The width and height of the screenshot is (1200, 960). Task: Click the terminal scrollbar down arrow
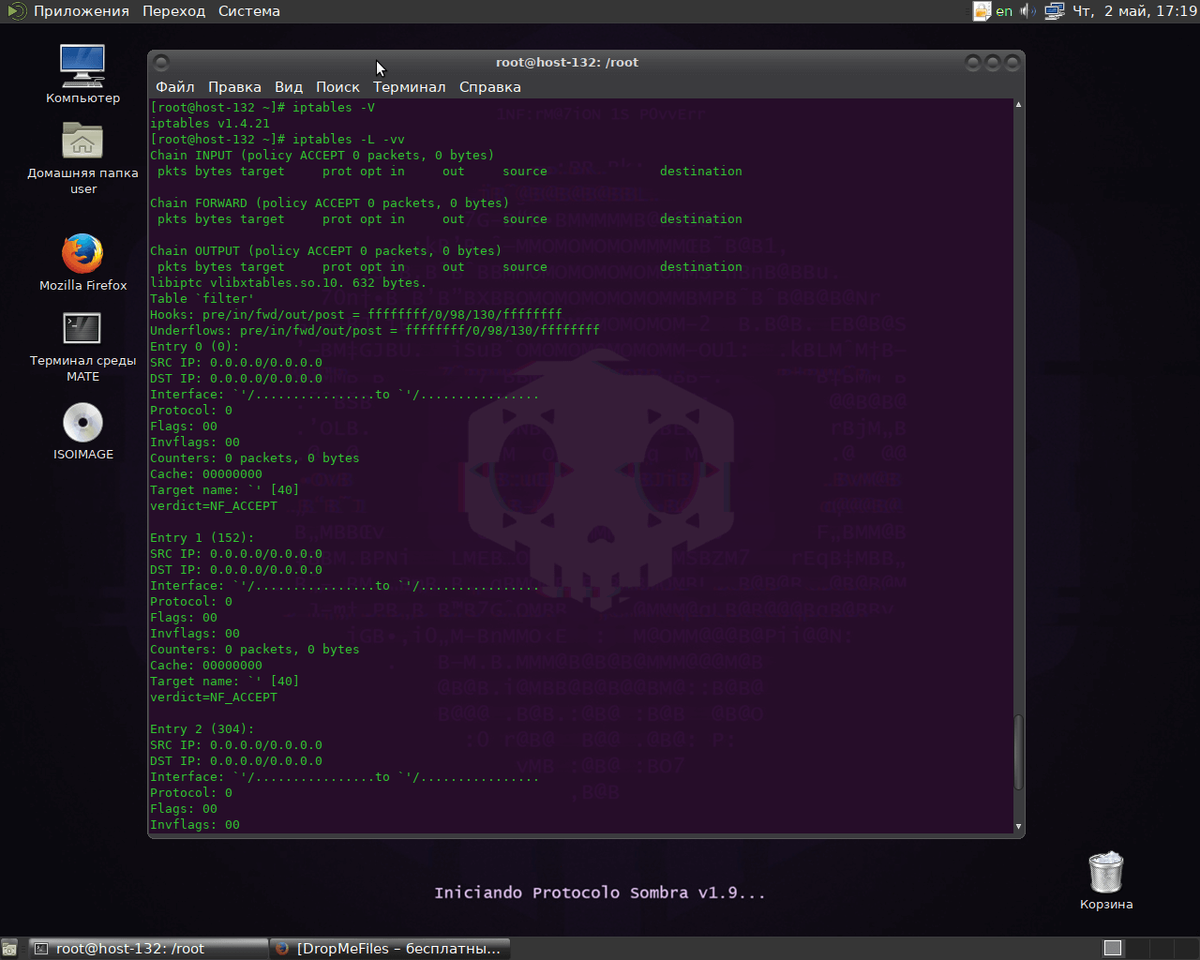(x=1019, y=827)
